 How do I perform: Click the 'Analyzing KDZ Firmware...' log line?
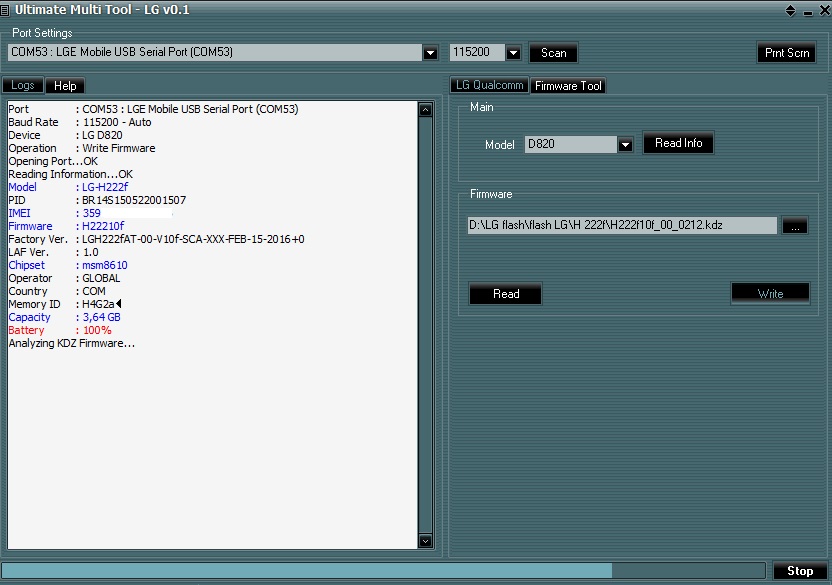coord(72,343)
